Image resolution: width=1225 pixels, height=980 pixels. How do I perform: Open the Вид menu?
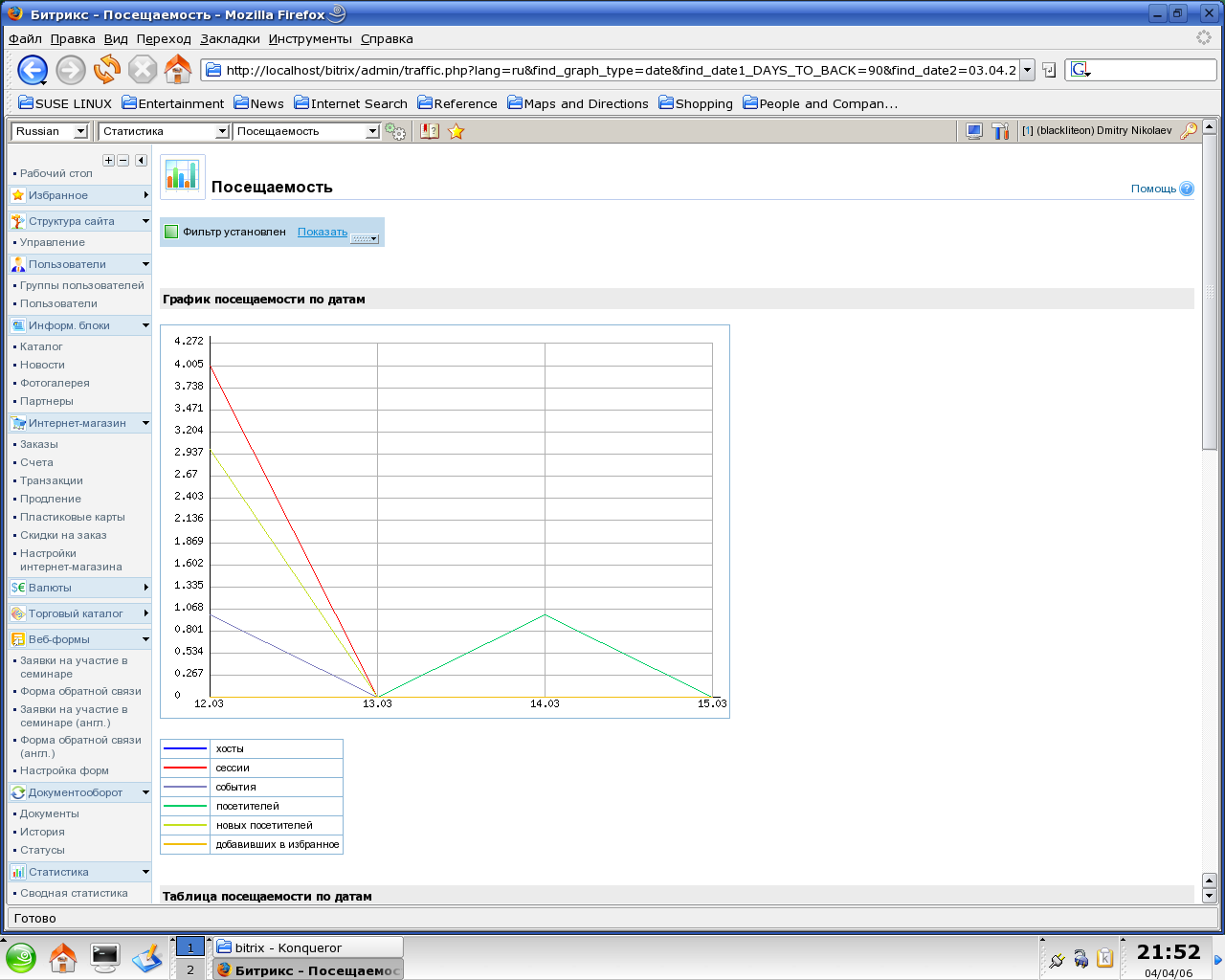(116, 39)
